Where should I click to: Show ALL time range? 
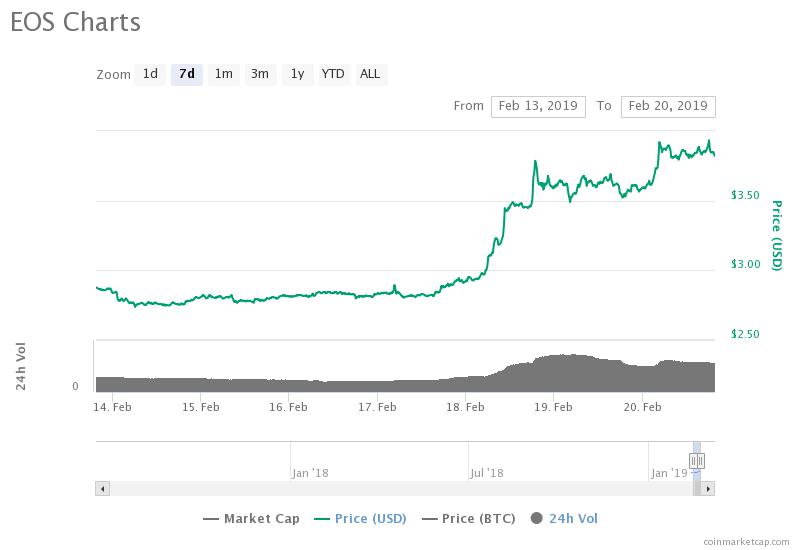(370, 74)
